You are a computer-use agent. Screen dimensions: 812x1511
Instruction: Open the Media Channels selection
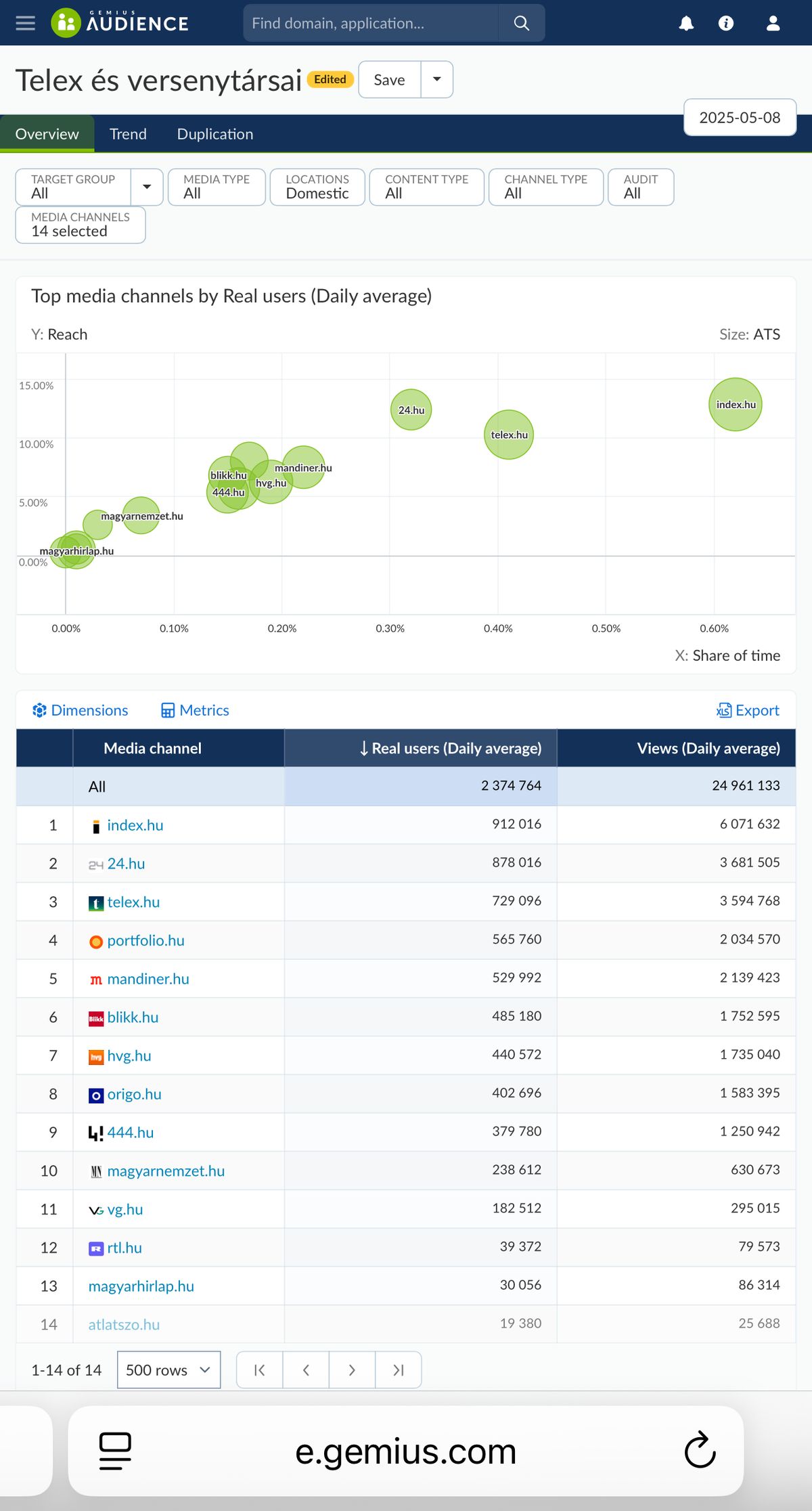pos(81,225)
